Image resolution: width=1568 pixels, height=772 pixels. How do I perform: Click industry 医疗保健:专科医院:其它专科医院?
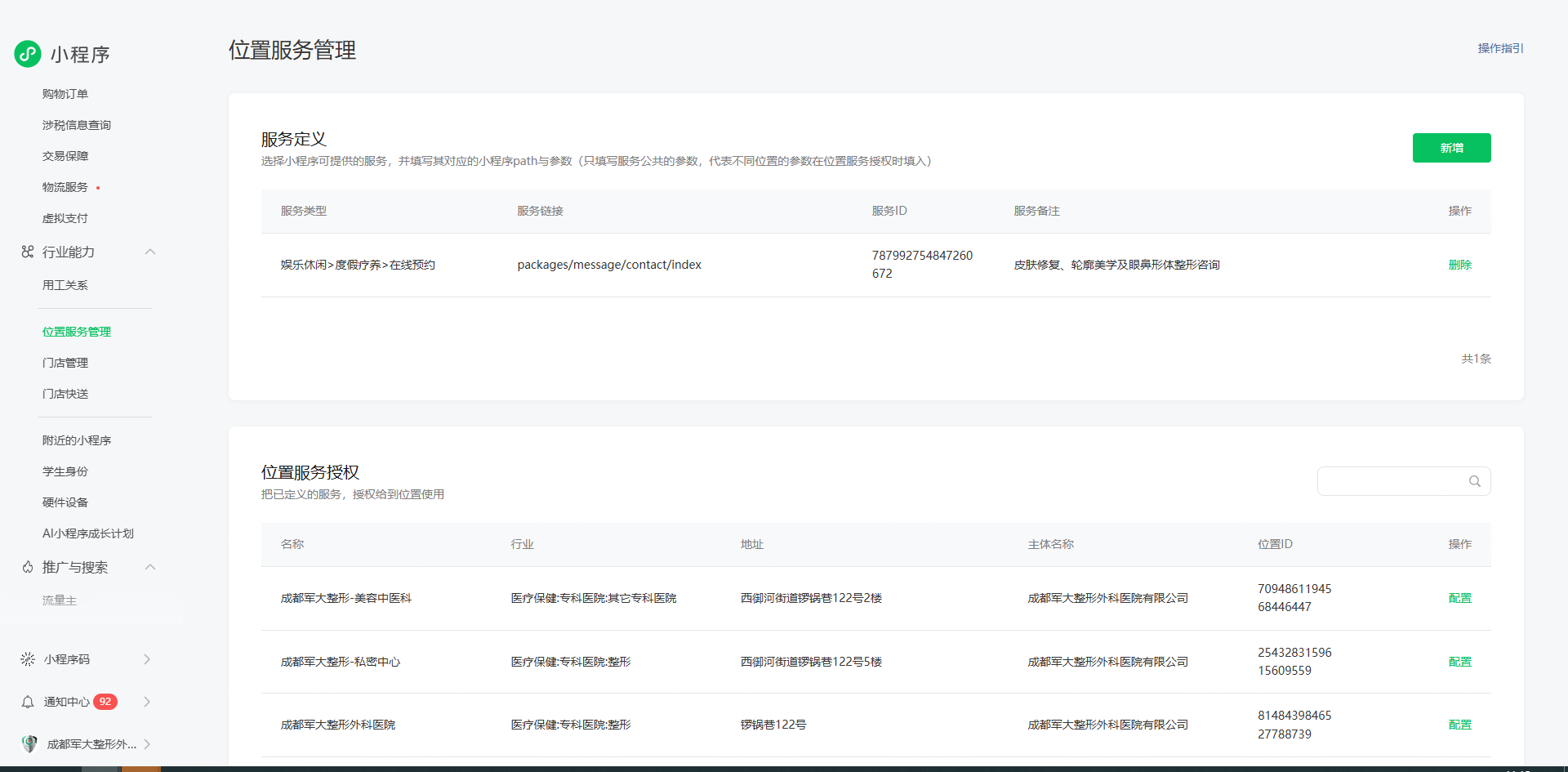594,598
